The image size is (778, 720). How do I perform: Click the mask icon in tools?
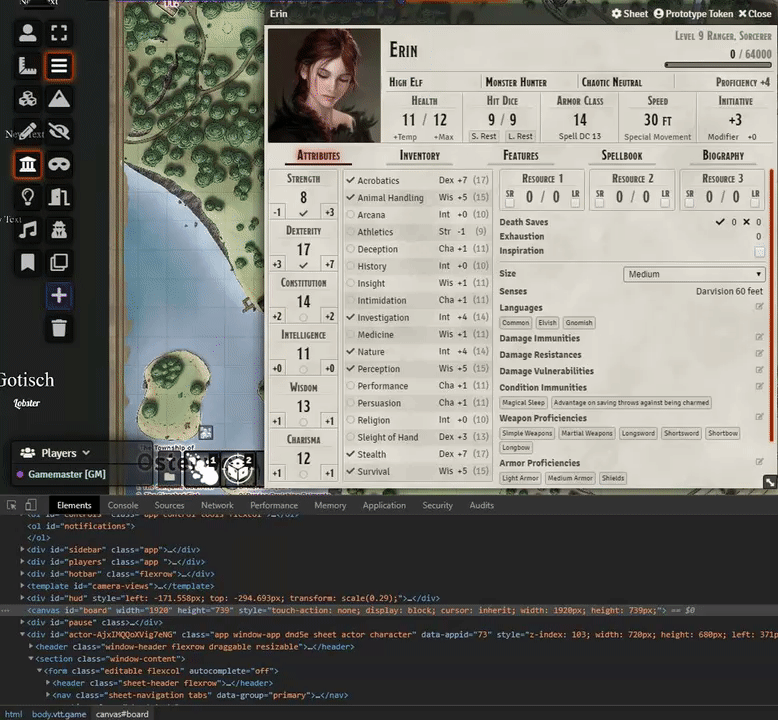[59, 164]
